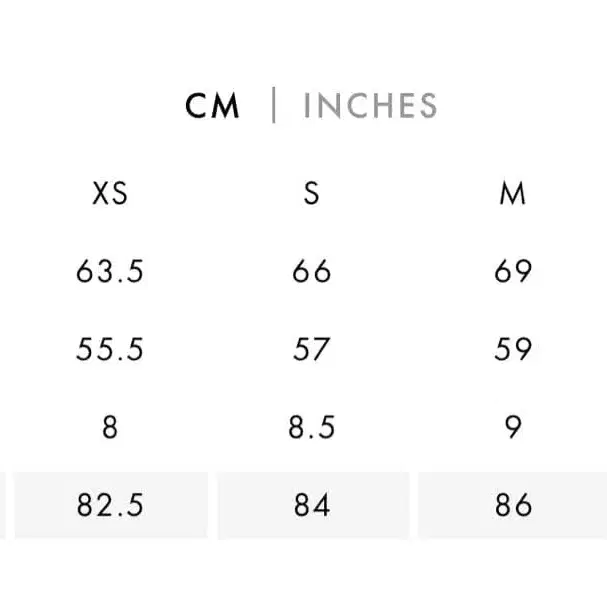Viewport: 607px width, 607px height.
Task: Select the 55.5 value in XS column
Action: coord(110,349)
